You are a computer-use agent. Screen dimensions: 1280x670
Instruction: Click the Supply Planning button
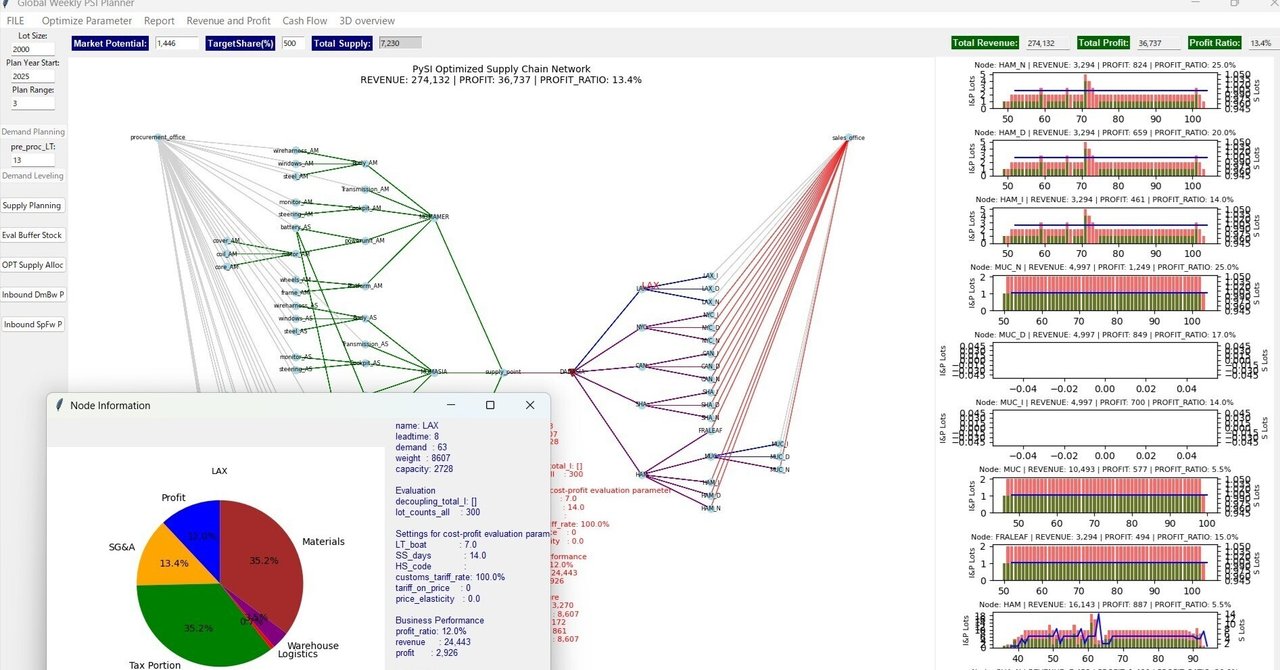point(32,205)
